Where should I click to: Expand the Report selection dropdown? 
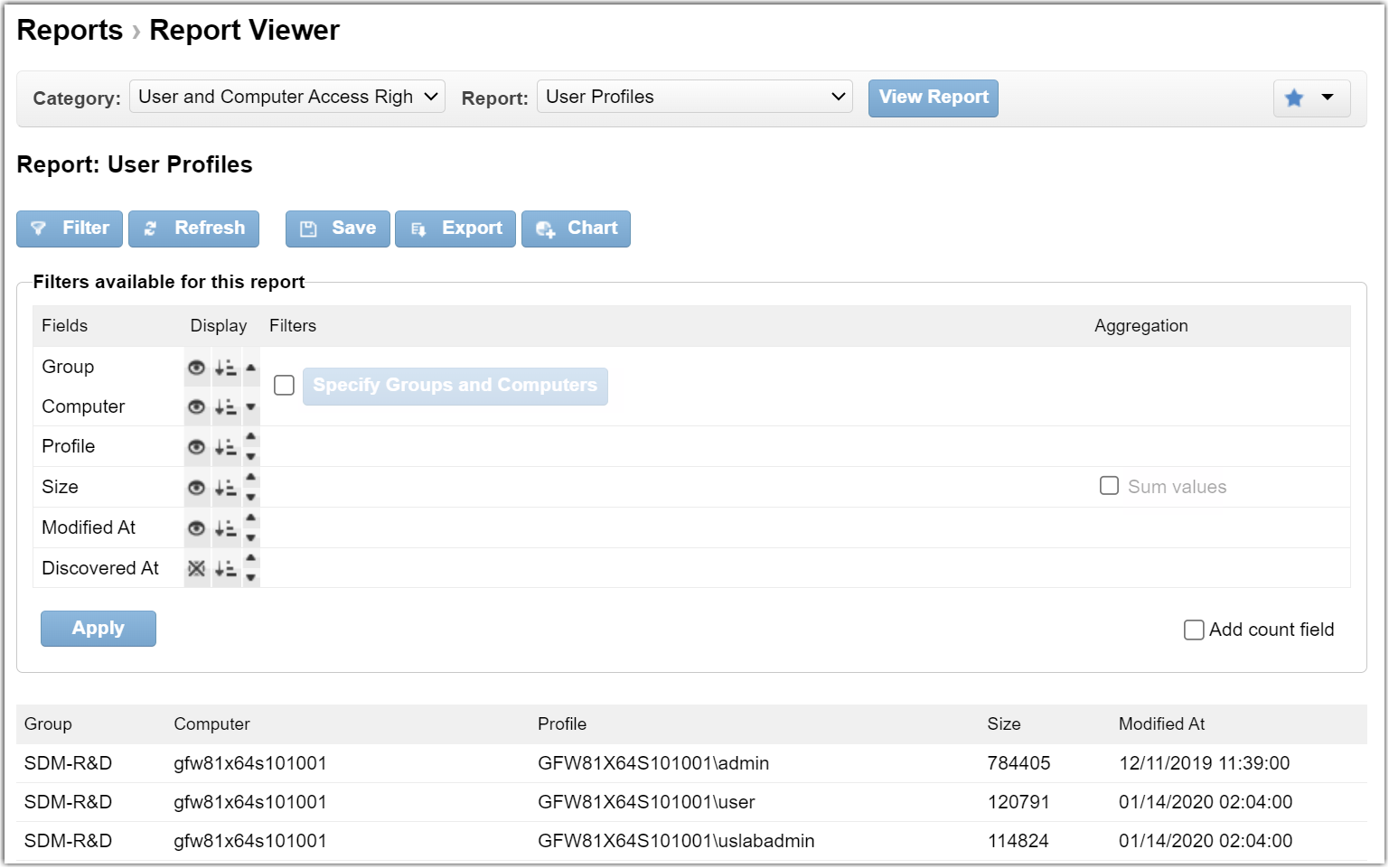click(x=694, y=97)
